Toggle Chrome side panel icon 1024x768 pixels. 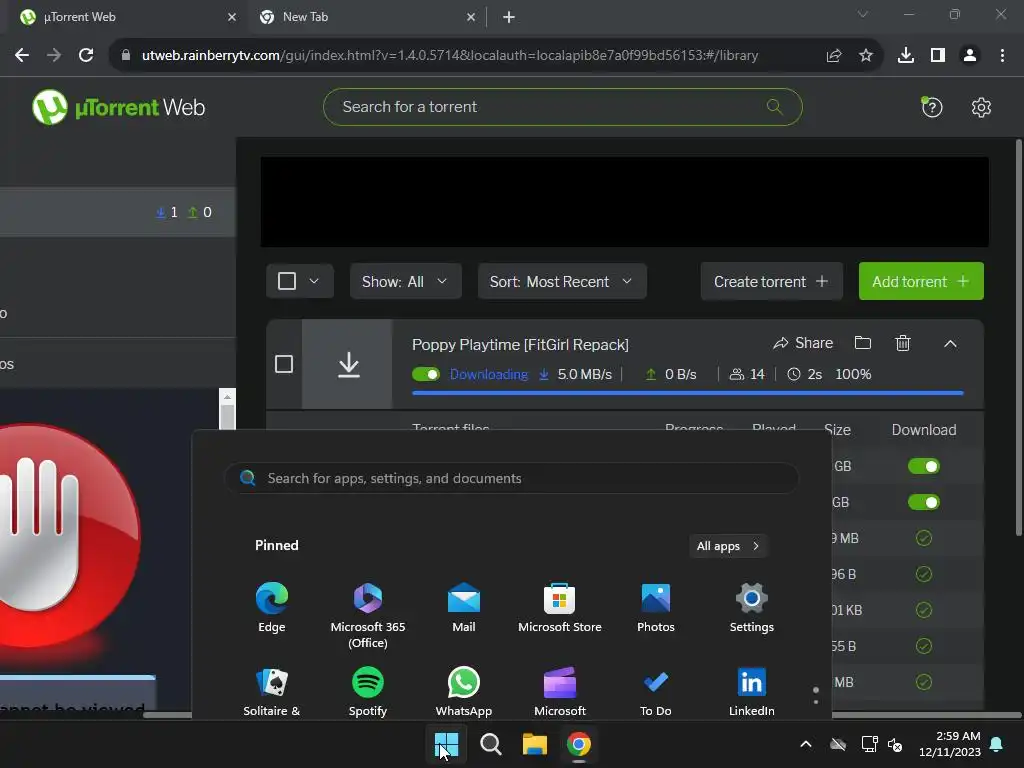938,56
